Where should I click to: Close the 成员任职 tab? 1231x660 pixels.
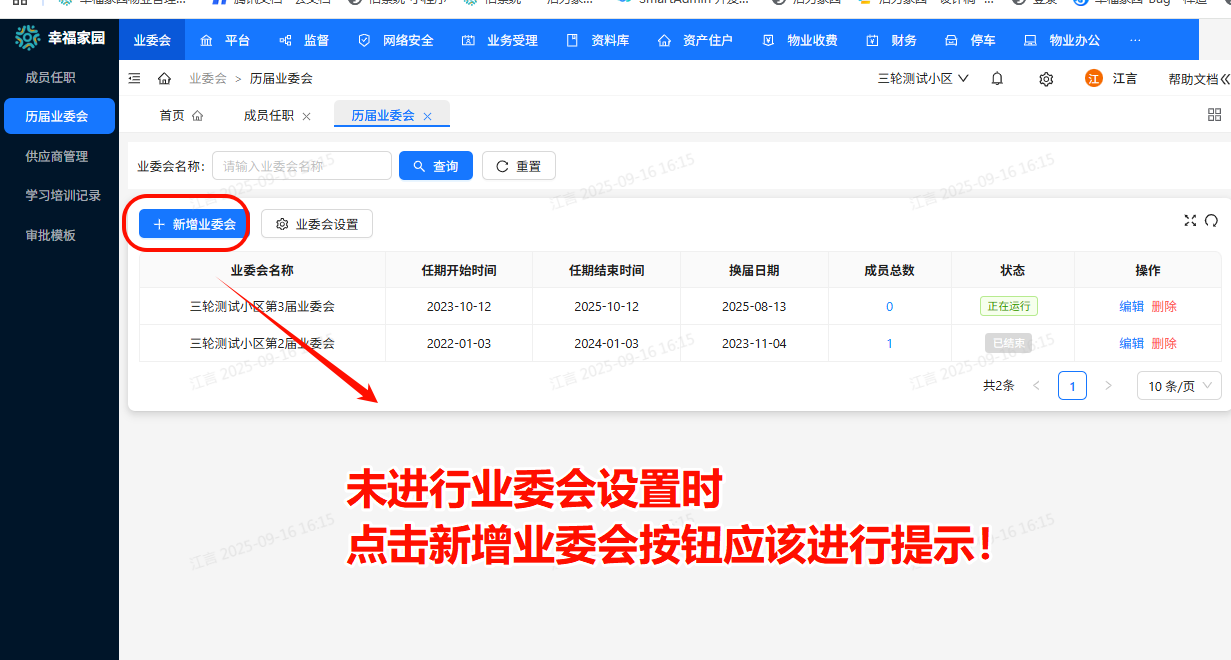click(307, 116)
